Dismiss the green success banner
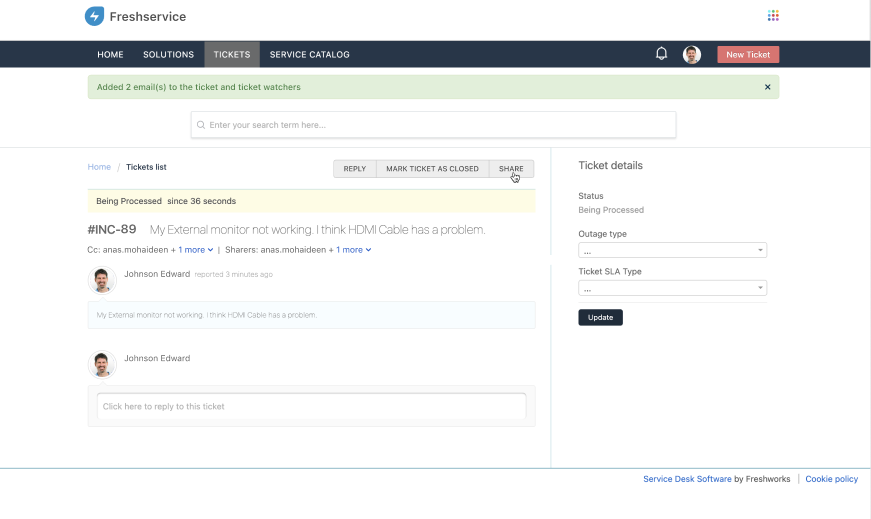Screen dimensions: 871x519 point(767,87)
